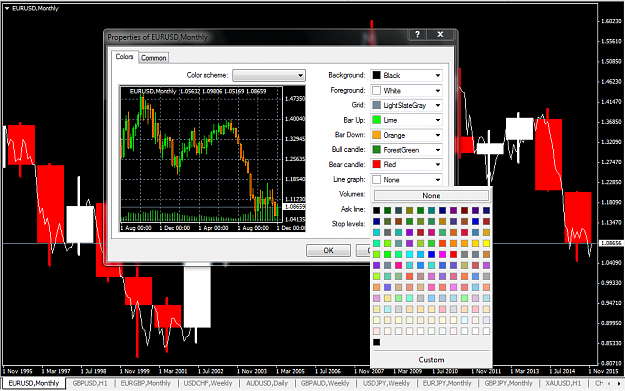Image resolution: width=625 pixels, height=391 pixels.
Task: Select the lone black swatch below white row
Action: click(377, 342)
